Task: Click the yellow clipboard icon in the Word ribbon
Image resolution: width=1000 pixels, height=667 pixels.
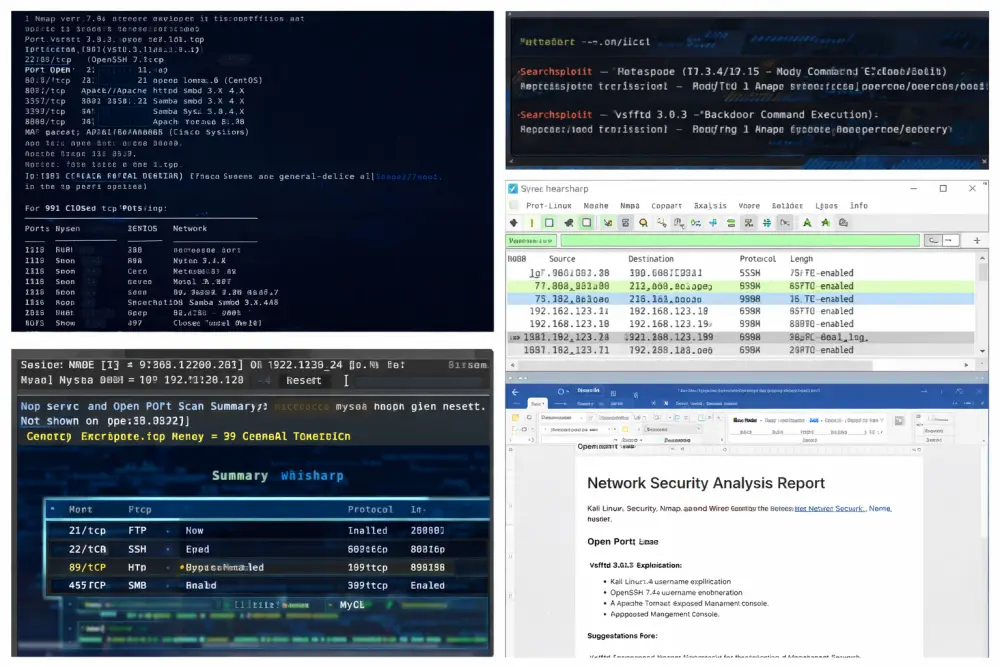Action: (x=515, y=418)
